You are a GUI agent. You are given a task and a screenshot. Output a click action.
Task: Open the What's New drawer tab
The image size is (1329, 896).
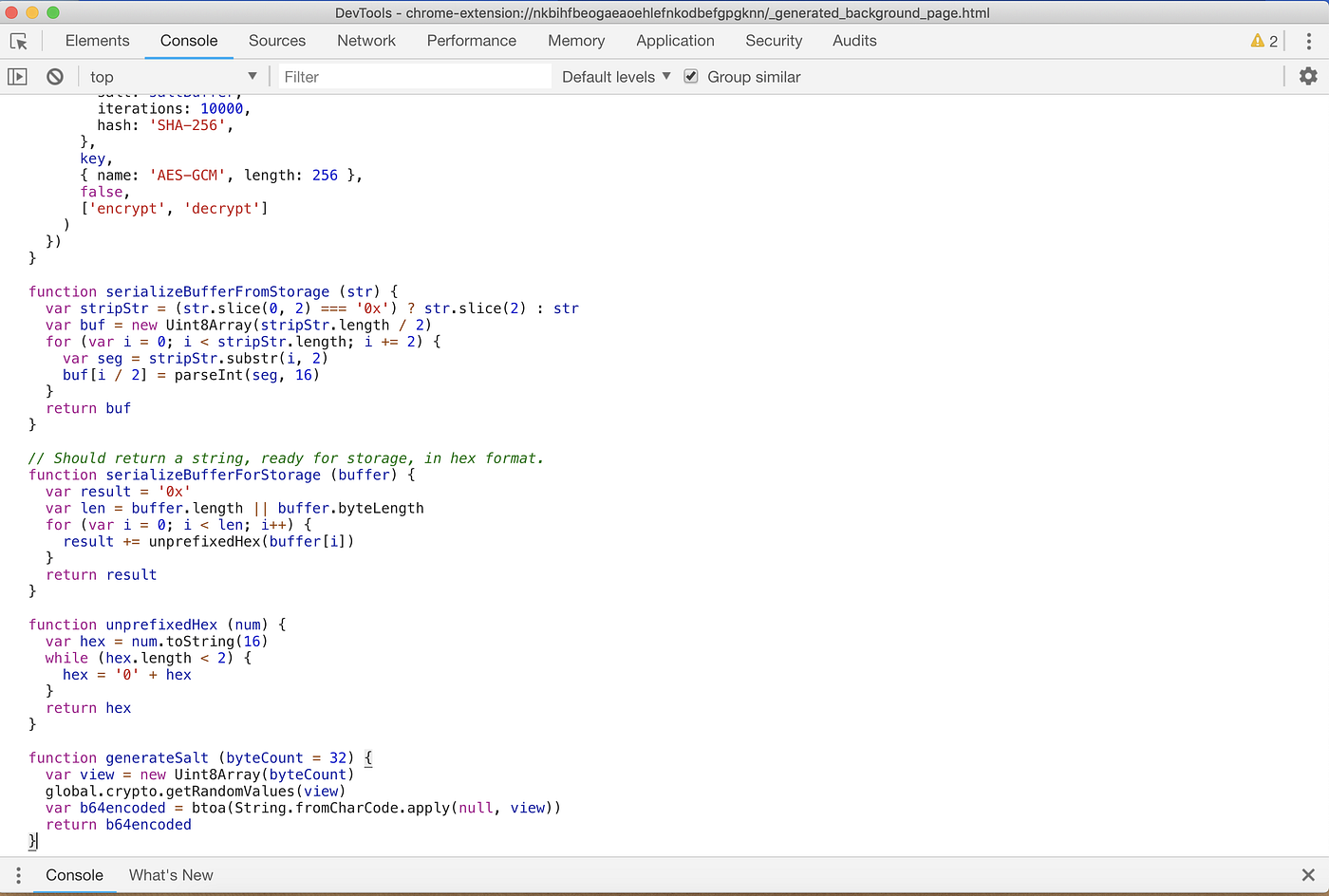coord(171,875)
